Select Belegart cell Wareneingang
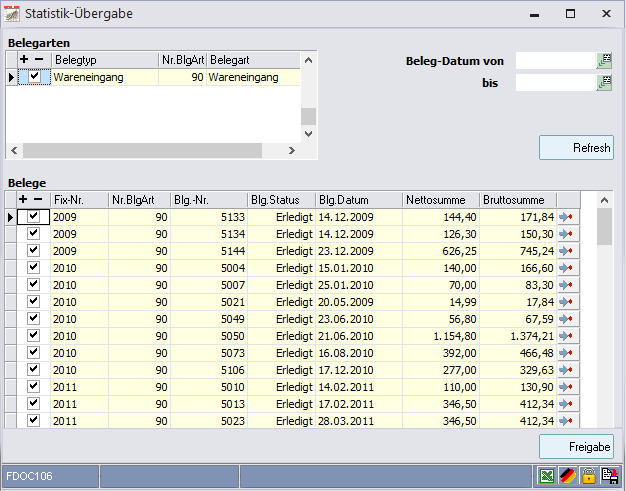 click(x=253, y=77)
